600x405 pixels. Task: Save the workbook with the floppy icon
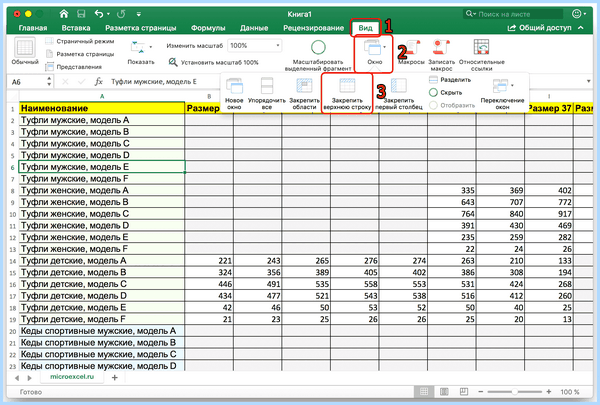coord(81,14)
